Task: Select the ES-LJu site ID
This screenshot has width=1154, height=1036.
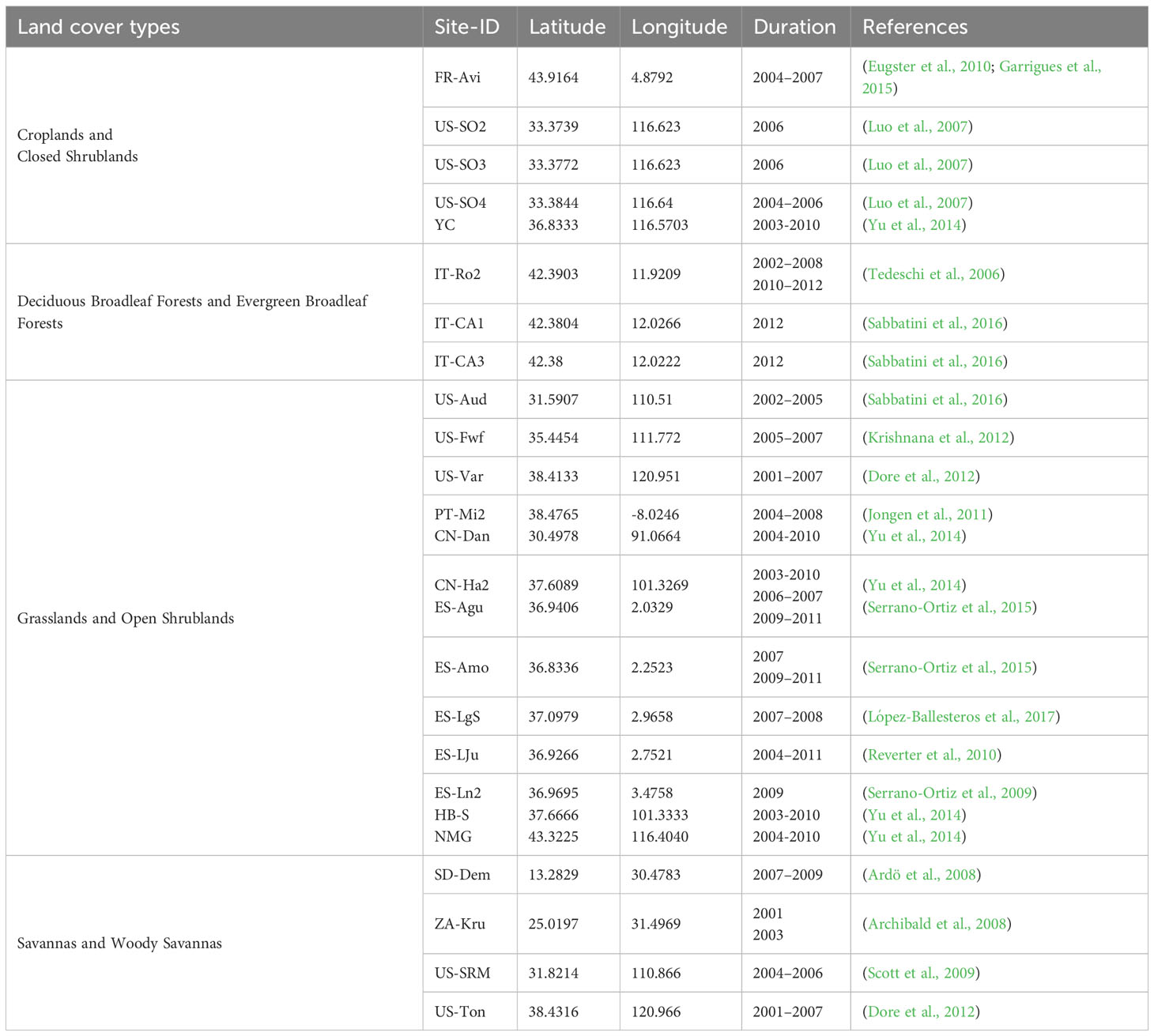Action: (x=457, y=755)
